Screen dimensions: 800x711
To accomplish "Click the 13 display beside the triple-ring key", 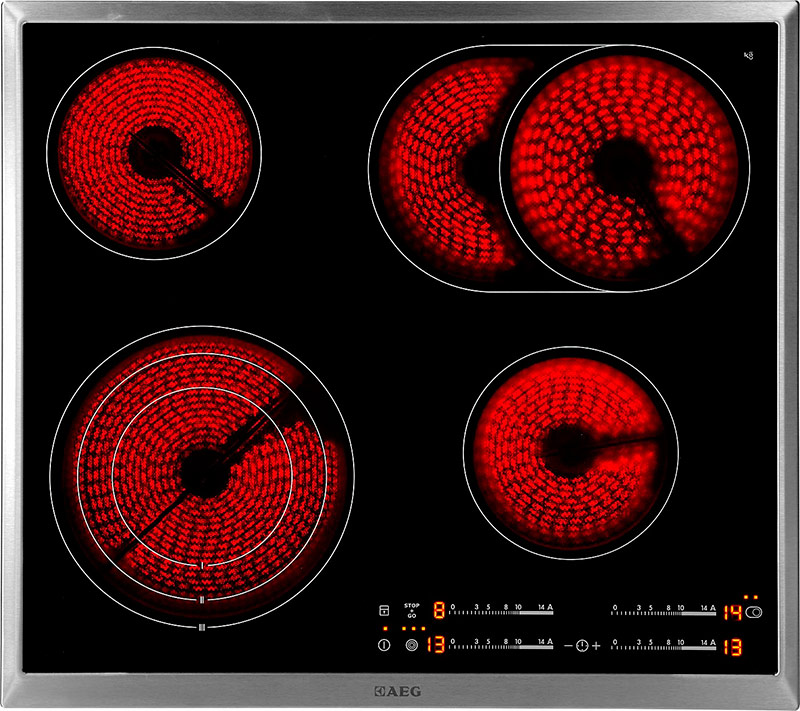I will pyautogui.click(x=436, y=646).
